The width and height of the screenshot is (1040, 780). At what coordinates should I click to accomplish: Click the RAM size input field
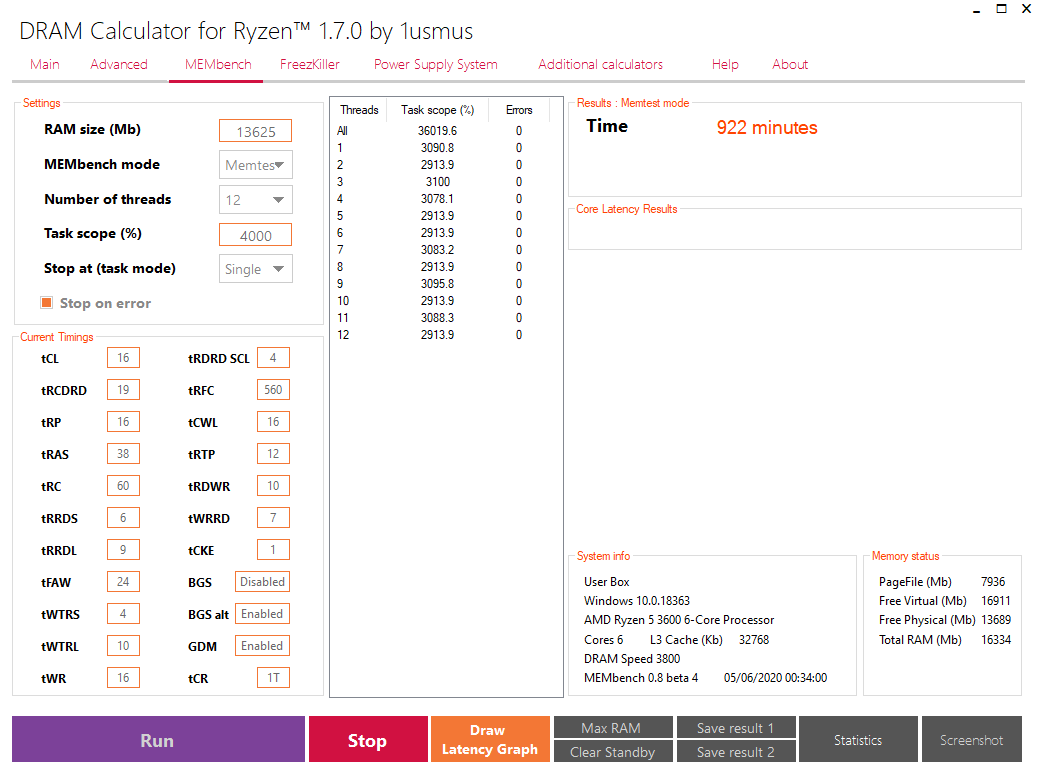[x=255, y=131]
